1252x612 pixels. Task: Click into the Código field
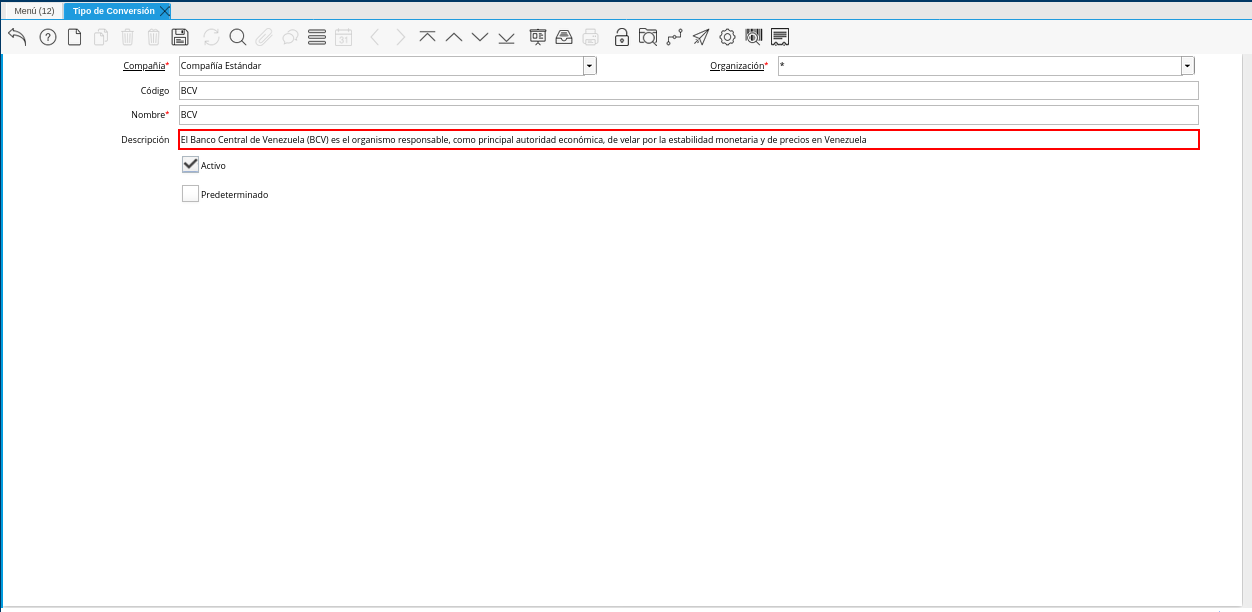(x=688, y=91)
